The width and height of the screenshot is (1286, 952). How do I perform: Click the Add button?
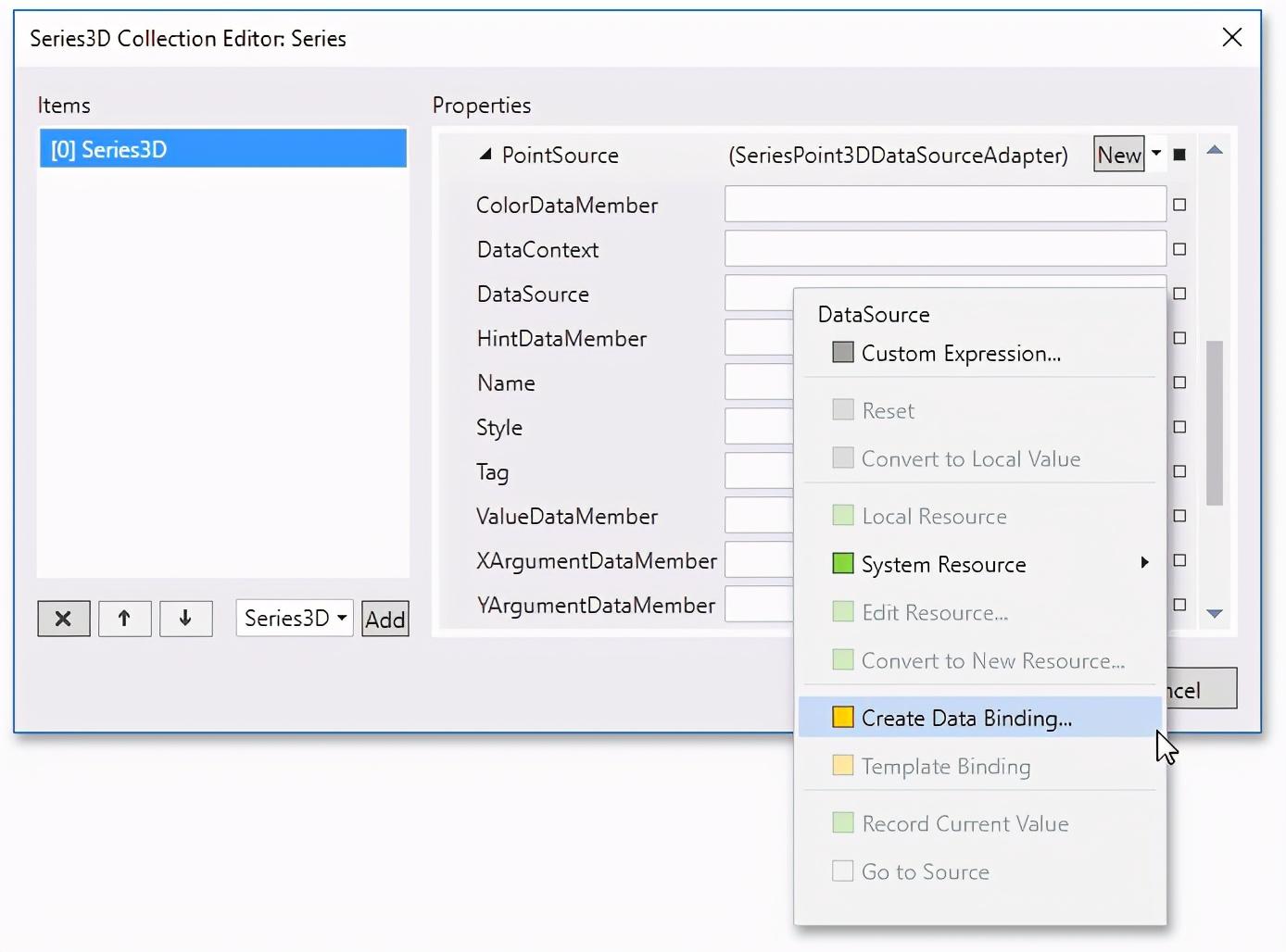click(385, 619)
